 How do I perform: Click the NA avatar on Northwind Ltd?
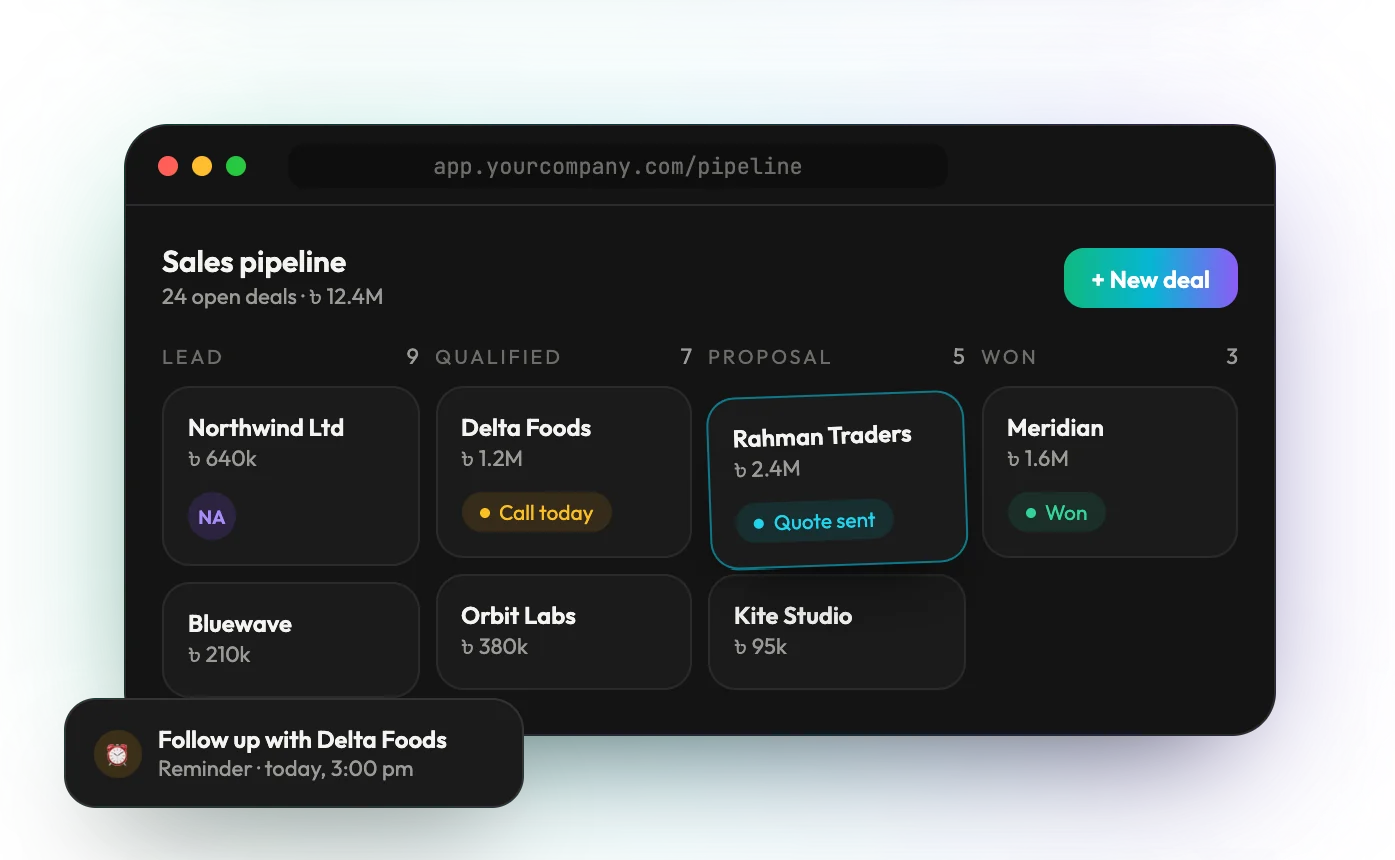[212, 517]
